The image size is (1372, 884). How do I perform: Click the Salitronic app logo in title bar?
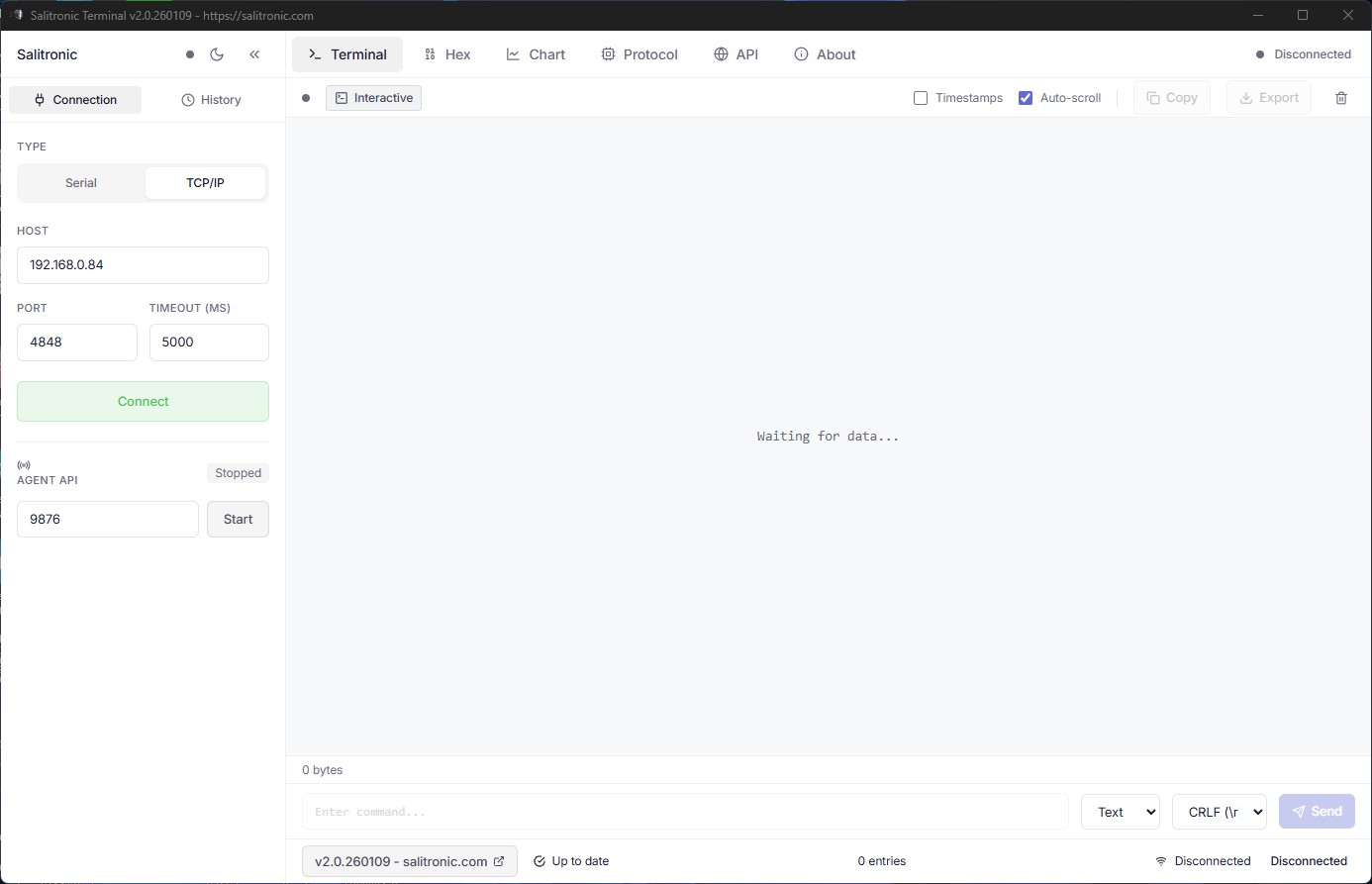click(x=16, y=15)
